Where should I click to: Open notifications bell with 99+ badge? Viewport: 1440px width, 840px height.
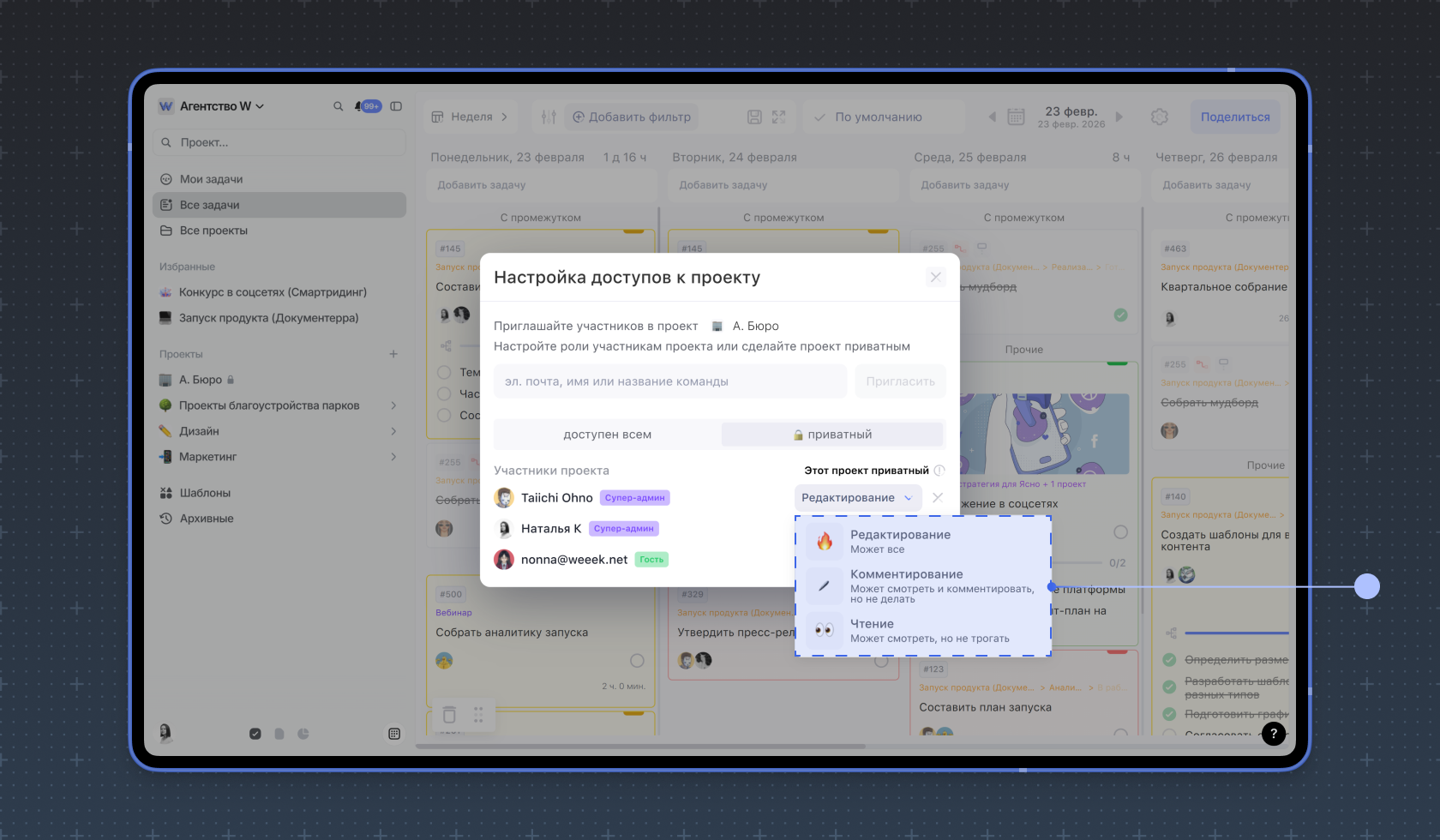pos(368,106)
